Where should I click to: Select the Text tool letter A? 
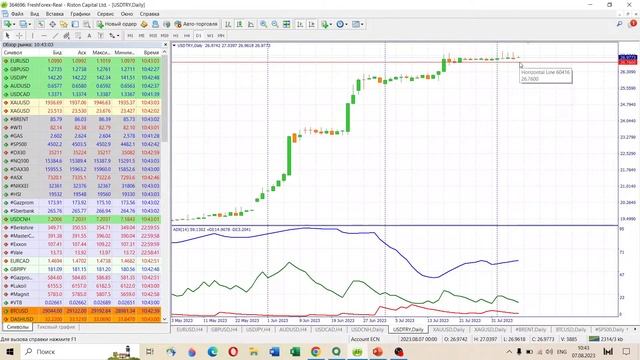click(89, 36)
